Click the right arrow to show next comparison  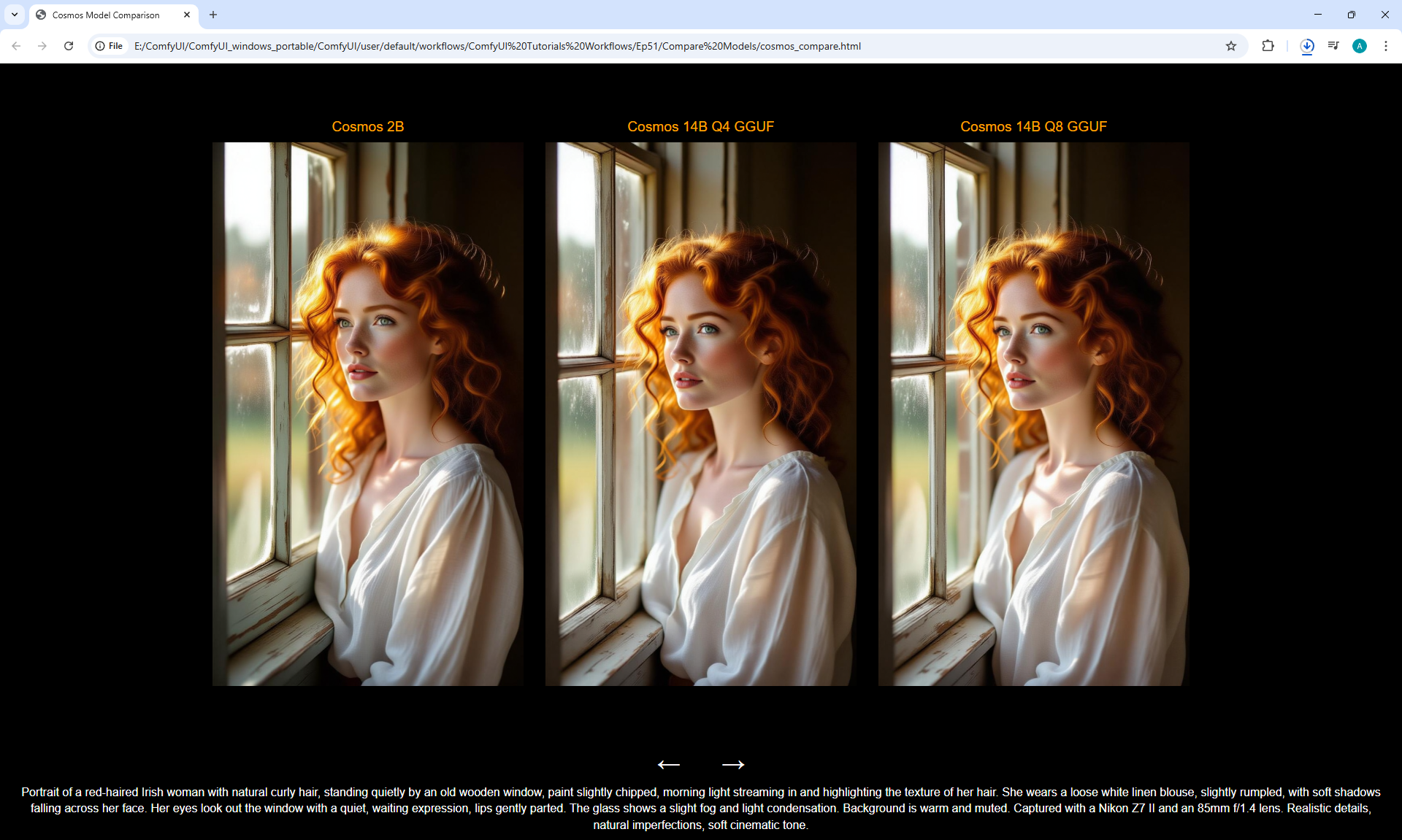tap(732, 764)
